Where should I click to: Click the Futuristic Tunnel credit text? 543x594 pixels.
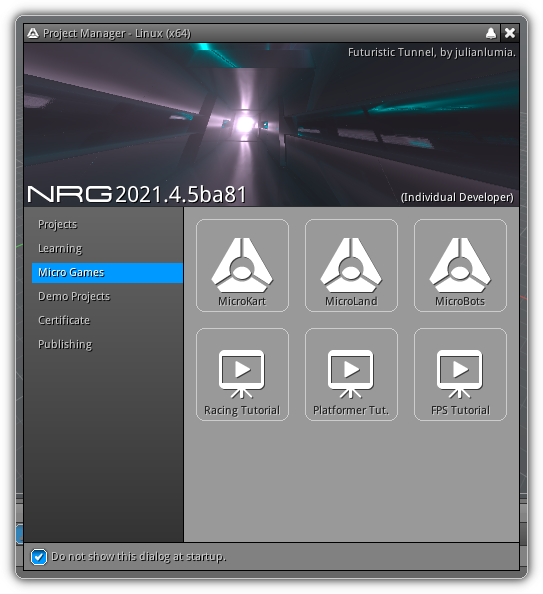click(432, 52)
